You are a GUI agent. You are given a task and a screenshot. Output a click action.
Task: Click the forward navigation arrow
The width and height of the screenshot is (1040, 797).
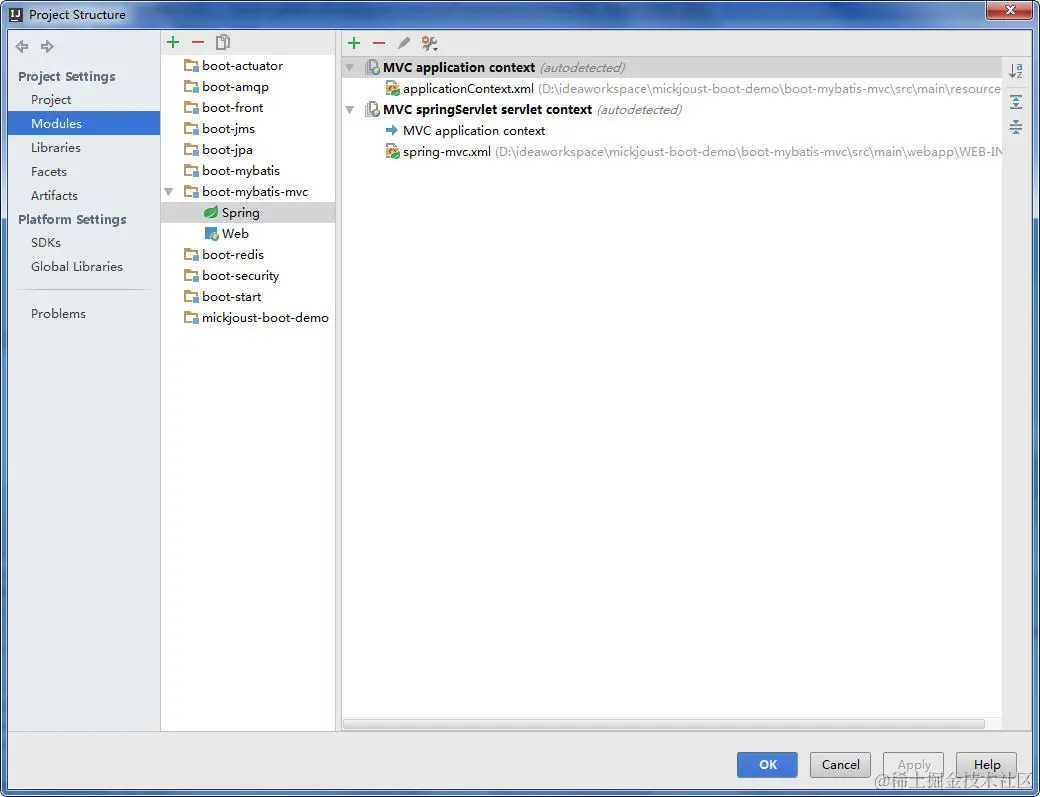[47, 46]
